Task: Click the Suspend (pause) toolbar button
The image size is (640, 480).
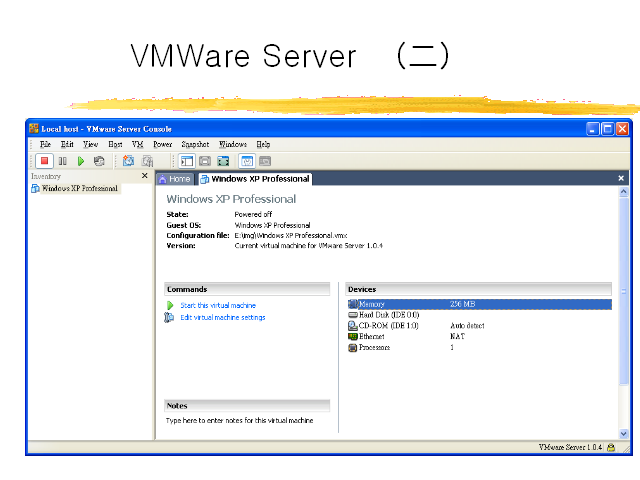Action: 62,161
